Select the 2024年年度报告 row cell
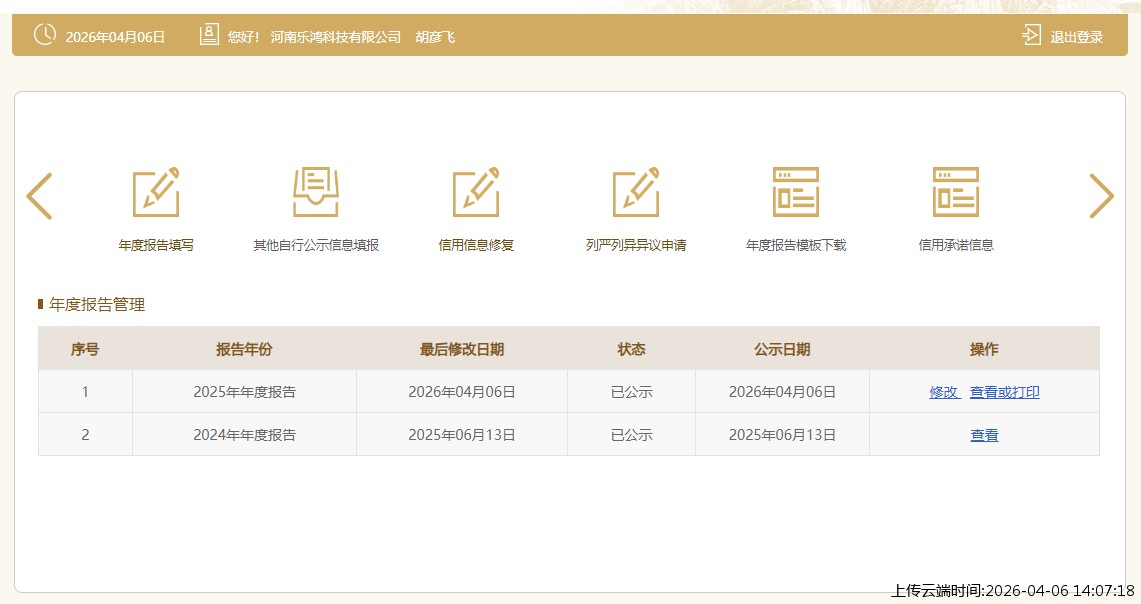The width and height of the screenshot is (1141, 604). click(x=244, y=435)
